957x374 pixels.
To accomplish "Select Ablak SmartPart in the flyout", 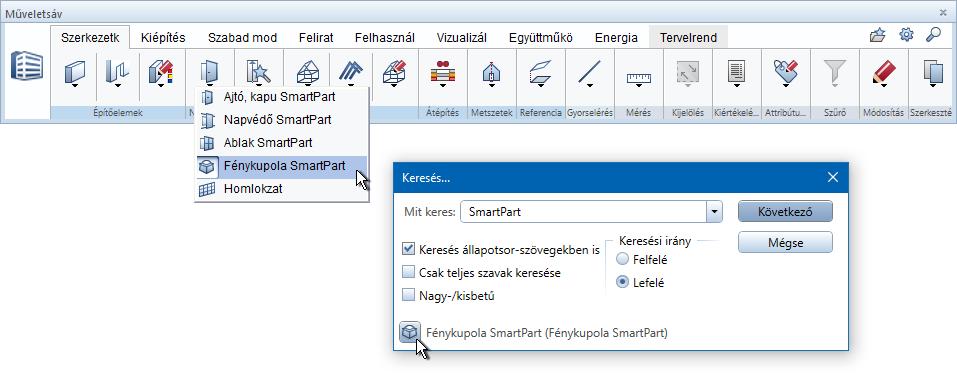I will pyautogui.click(x=281, y=143).
